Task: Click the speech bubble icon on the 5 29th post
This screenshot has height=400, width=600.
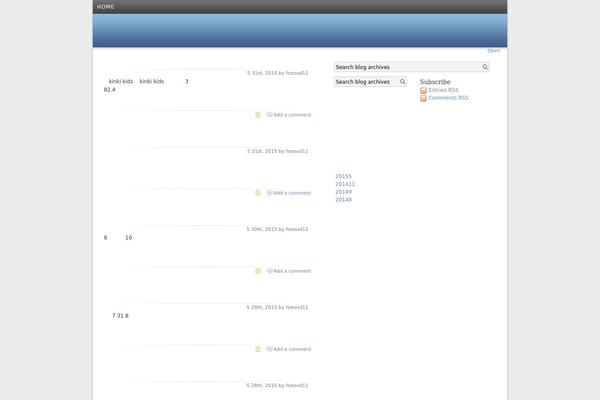Action: 269,349
